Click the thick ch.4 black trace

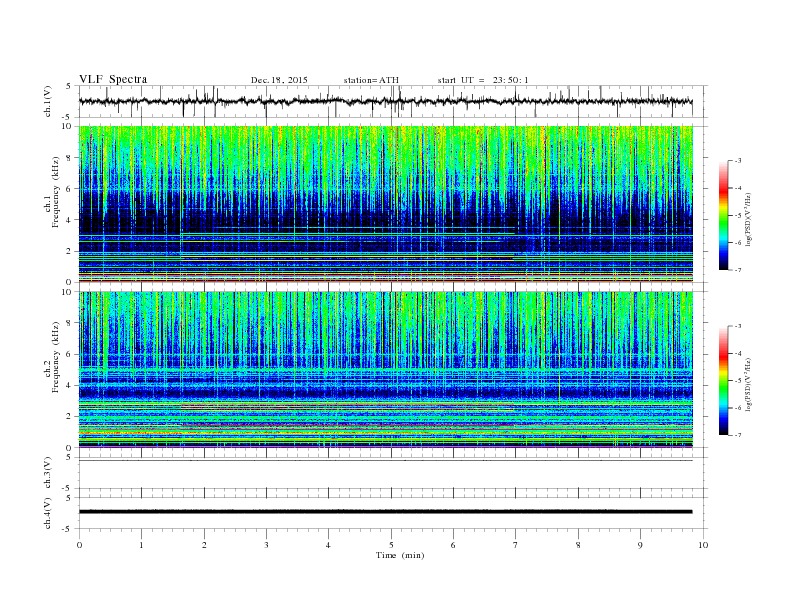[x=385, y=512]
